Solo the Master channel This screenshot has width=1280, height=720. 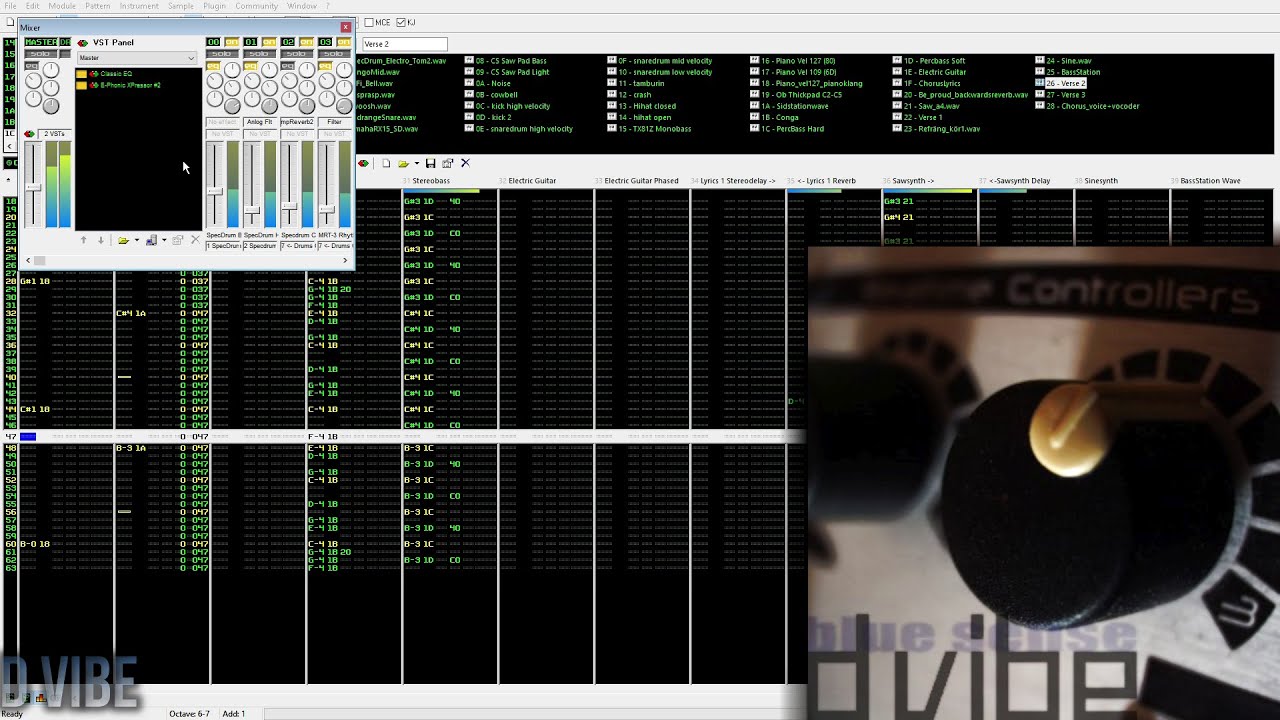pyautogui.click(x=41, y=54)
